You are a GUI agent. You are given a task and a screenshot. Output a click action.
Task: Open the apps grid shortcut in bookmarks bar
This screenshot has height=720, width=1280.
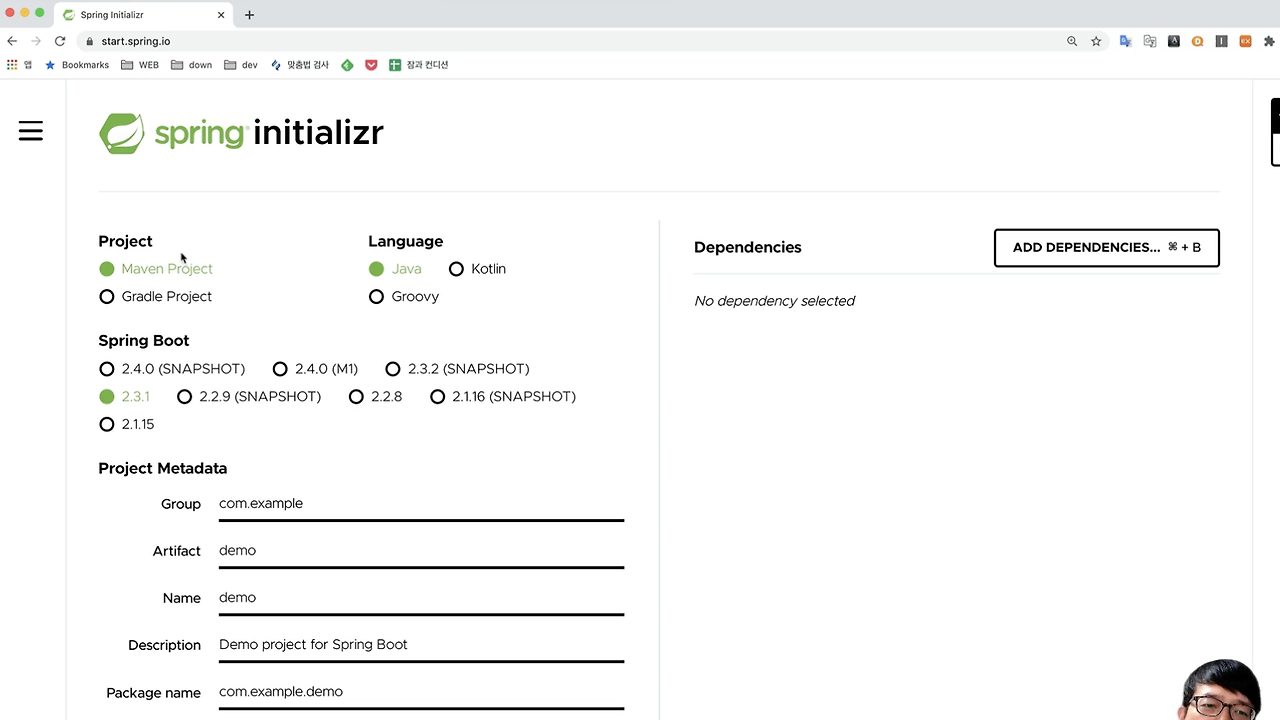pyautogui.click(x=12, y=65)
